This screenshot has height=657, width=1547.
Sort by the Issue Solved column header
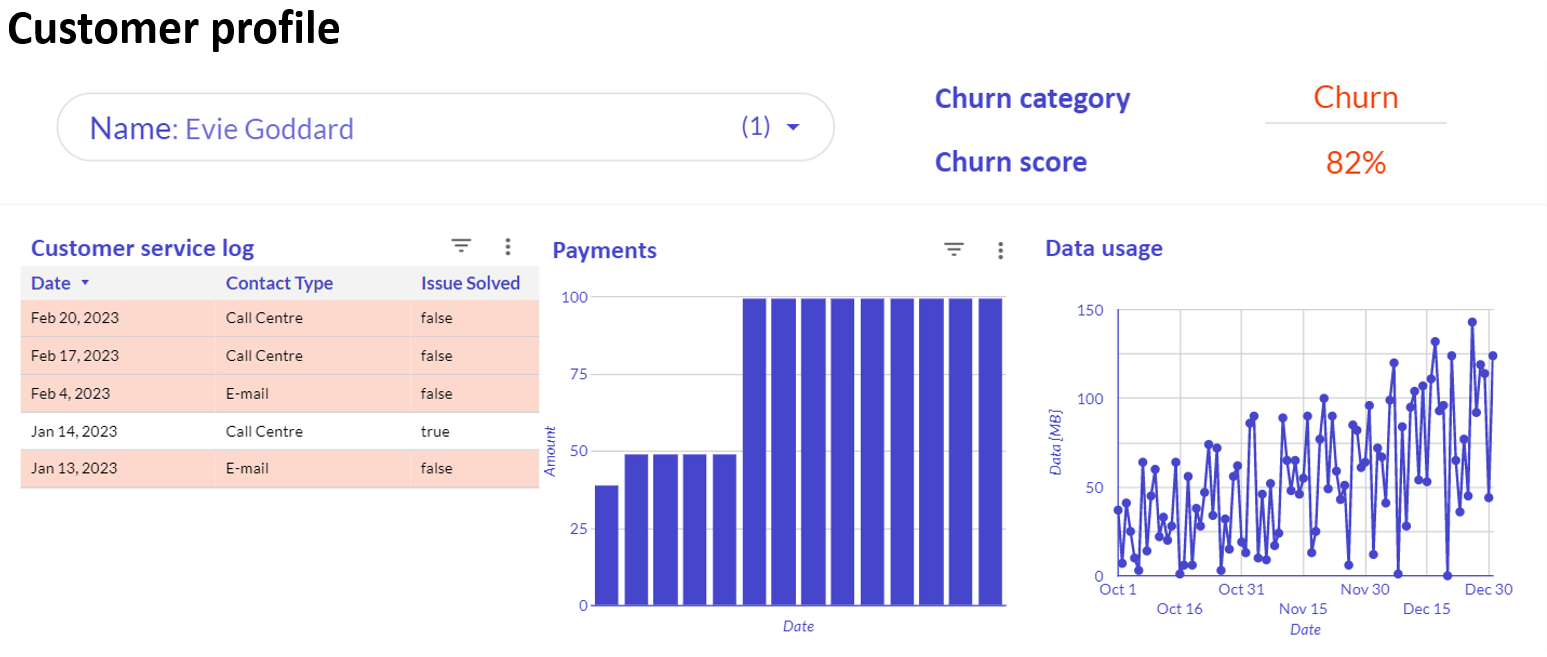coord(470,283)
